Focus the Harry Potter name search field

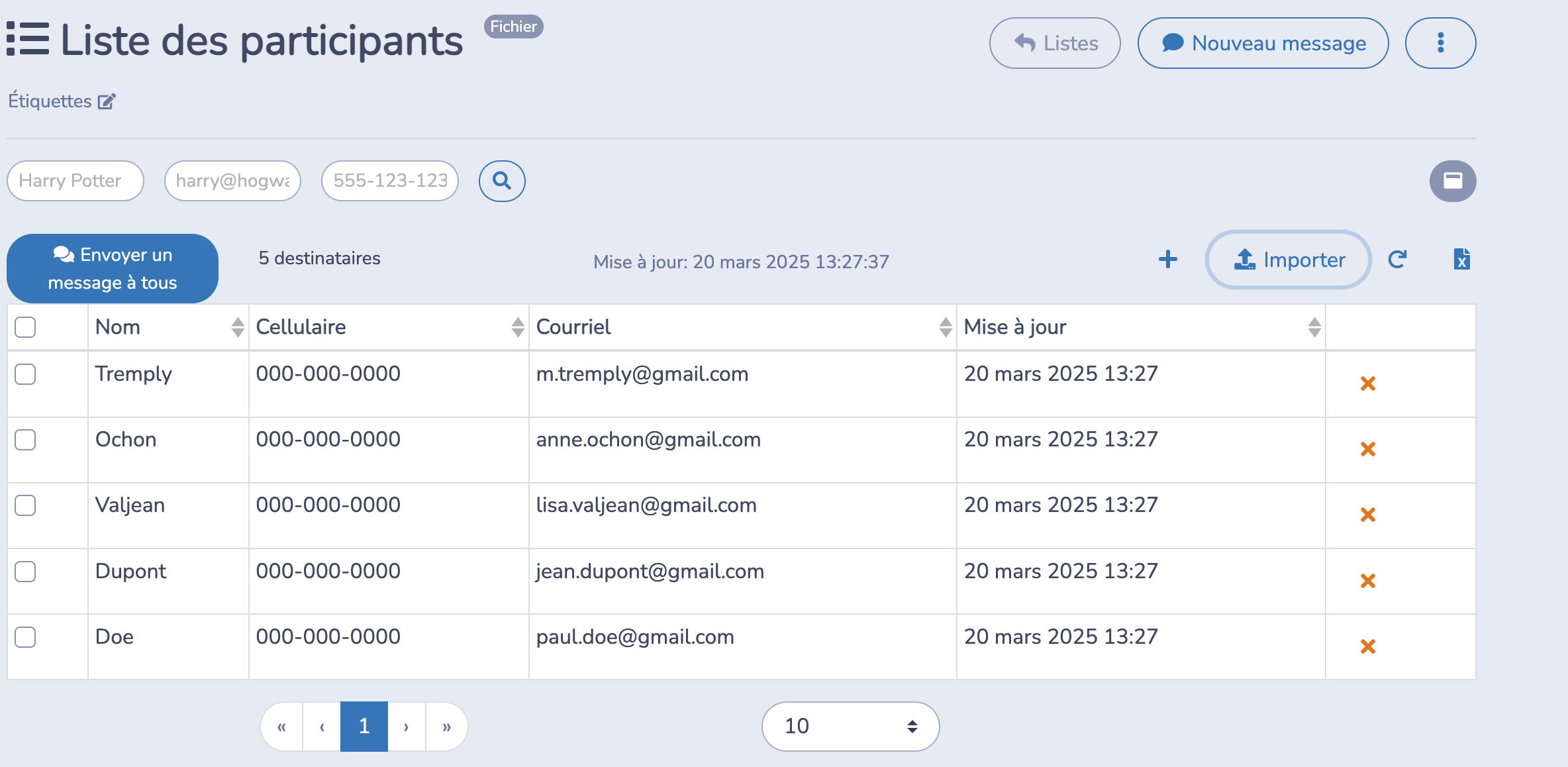[75, 181]
